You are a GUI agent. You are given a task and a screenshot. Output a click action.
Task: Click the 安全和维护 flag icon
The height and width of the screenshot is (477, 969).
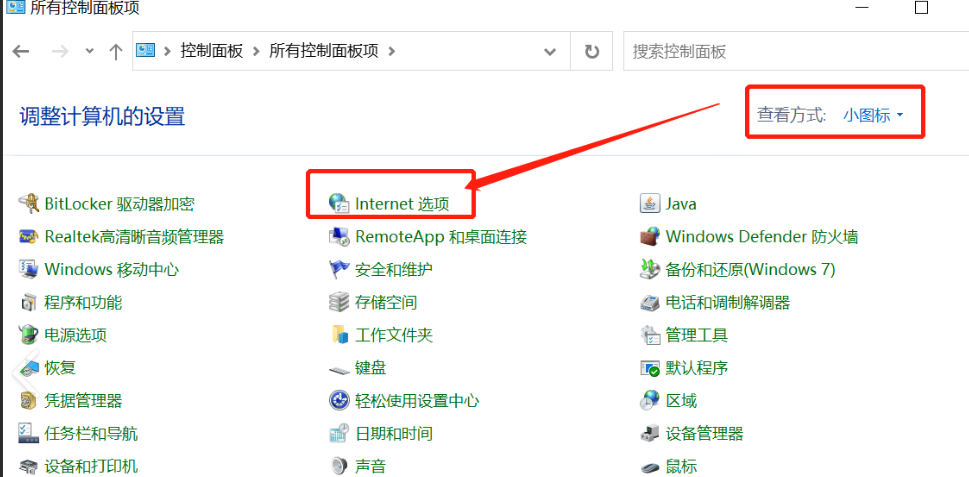point(339,269)
